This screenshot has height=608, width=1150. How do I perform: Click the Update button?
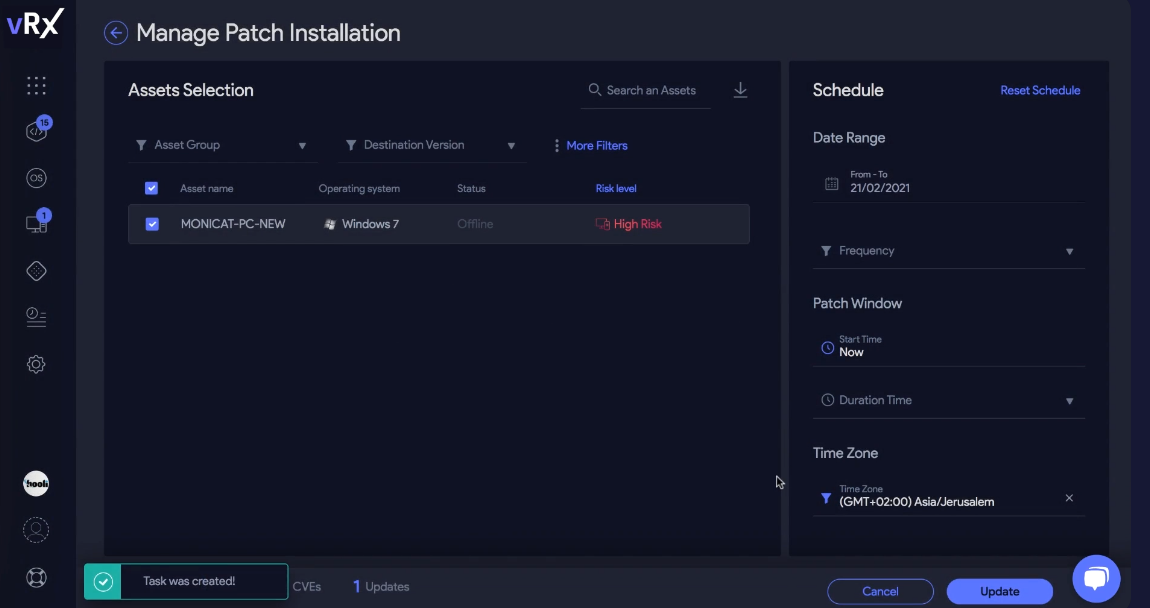999,591
